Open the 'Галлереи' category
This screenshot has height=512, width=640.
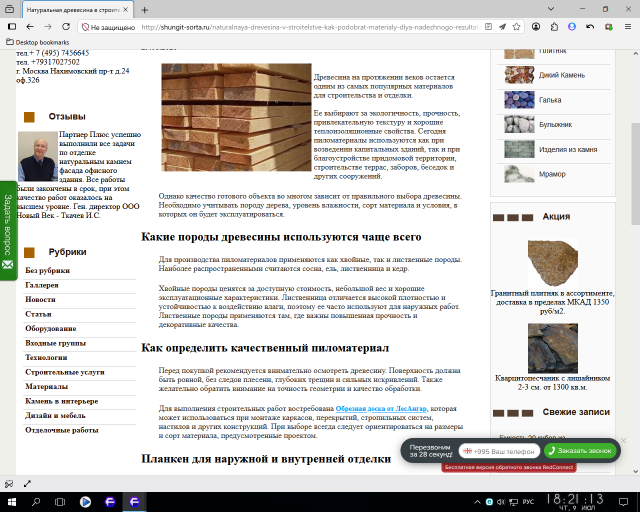[x=42, y=285]
